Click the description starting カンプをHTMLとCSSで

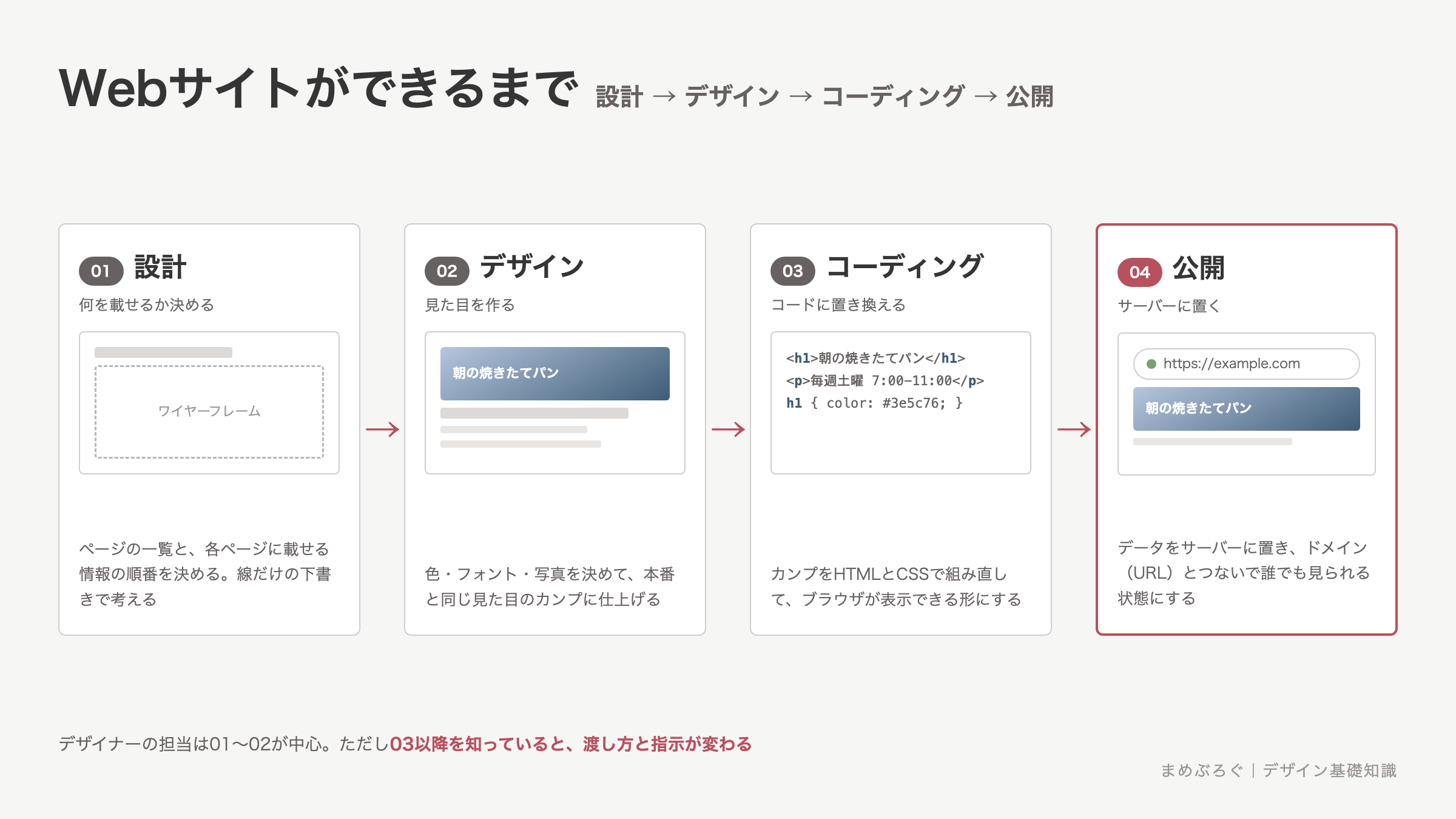[x=896, y=587]
